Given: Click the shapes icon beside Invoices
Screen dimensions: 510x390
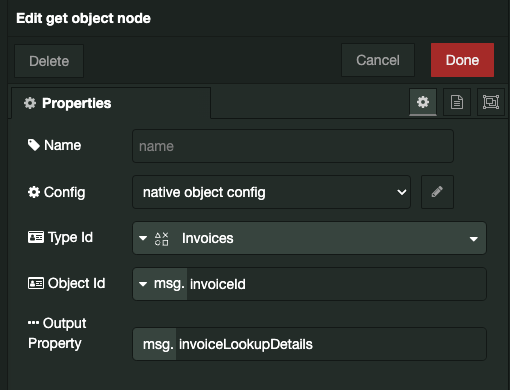Looking at the screenshot, I should [162, 239].
